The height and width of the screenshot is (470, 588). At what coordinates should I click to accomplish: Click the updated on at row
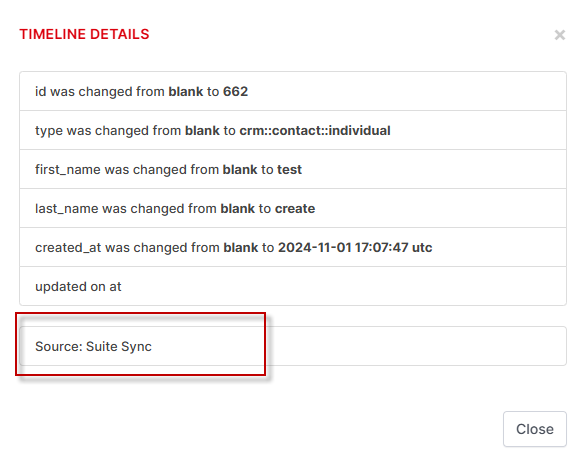click(293, 286)
